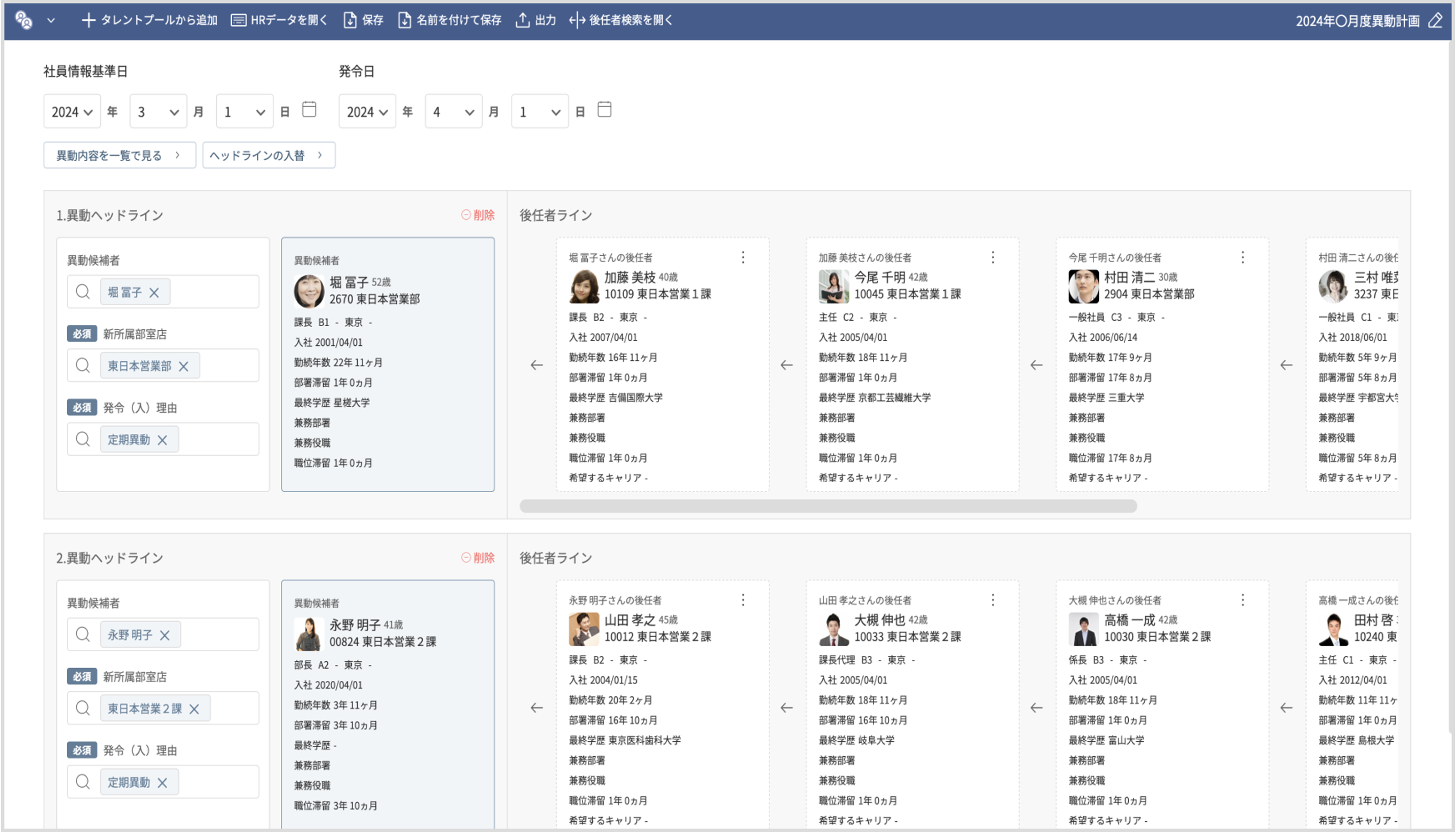This screenshot has height=832, width=1456.
Task: Click 後任者検索を開く in the toolbar
Action: pos(621,21)
